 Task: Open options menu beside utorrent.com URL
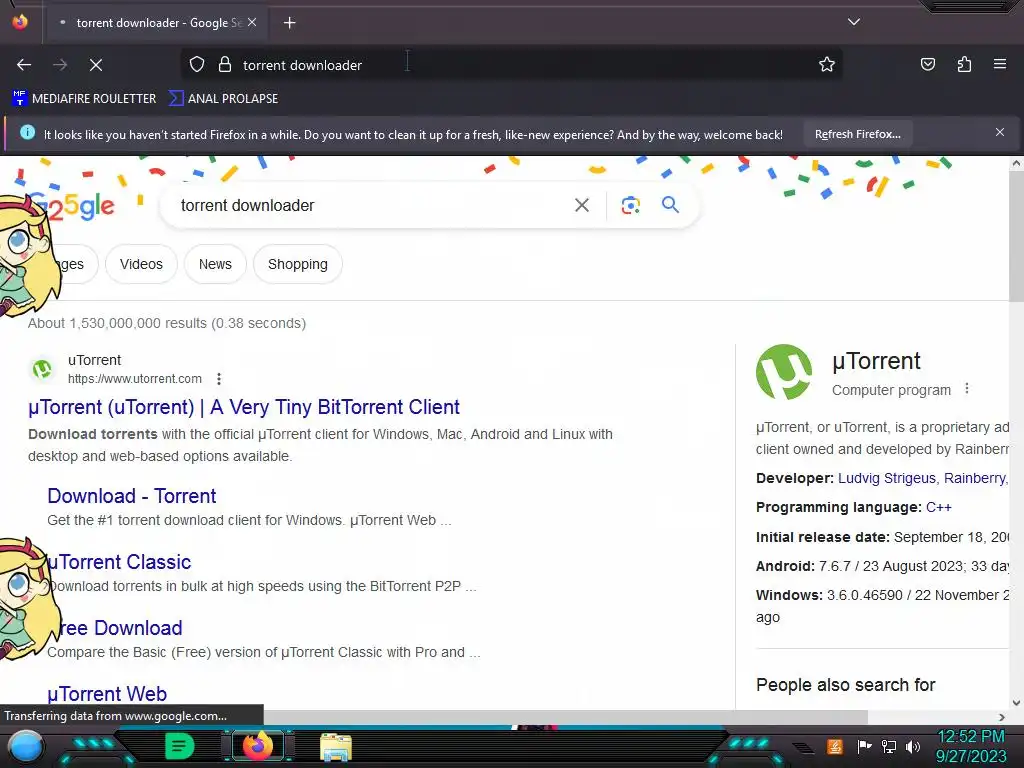[x=219, y=379]
